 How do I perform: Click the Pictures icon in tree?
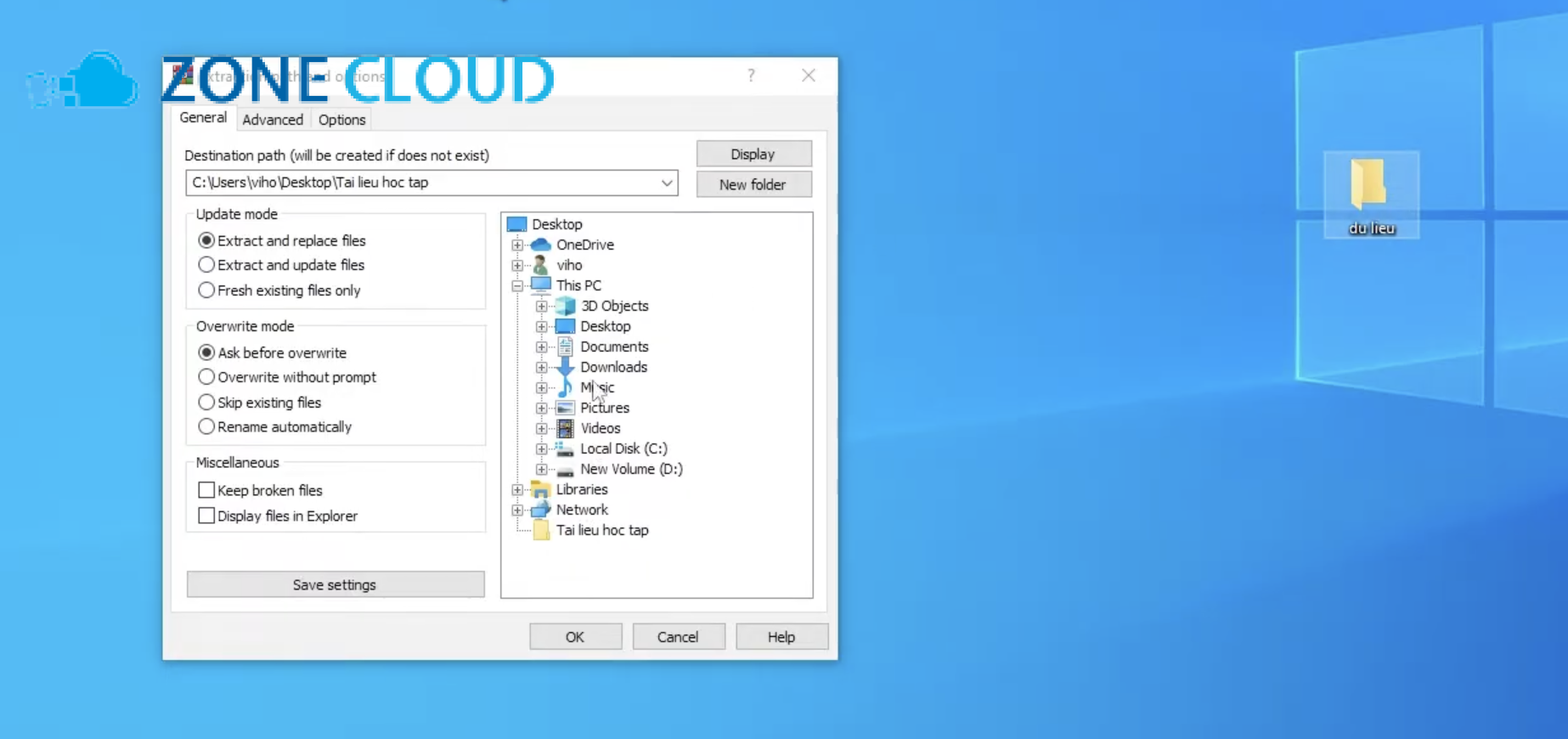565,408
